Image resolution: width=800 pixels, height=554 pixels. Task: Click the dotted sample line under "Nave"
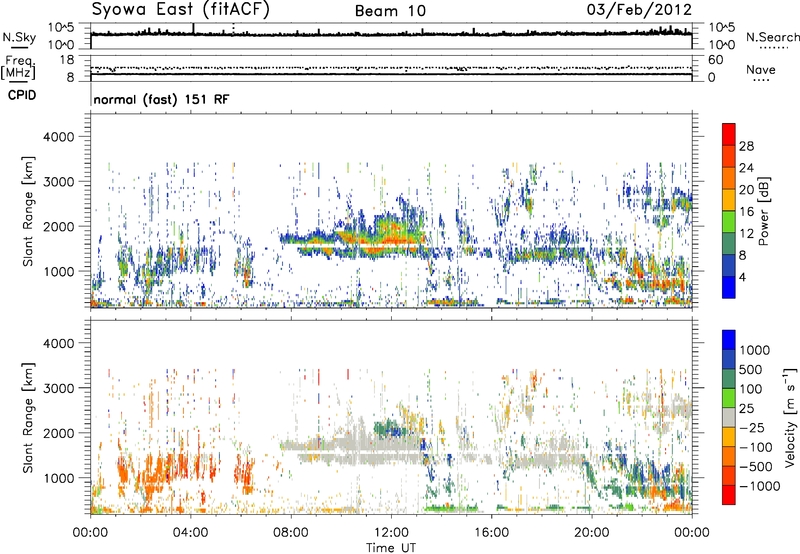click(x=761, y=81)
